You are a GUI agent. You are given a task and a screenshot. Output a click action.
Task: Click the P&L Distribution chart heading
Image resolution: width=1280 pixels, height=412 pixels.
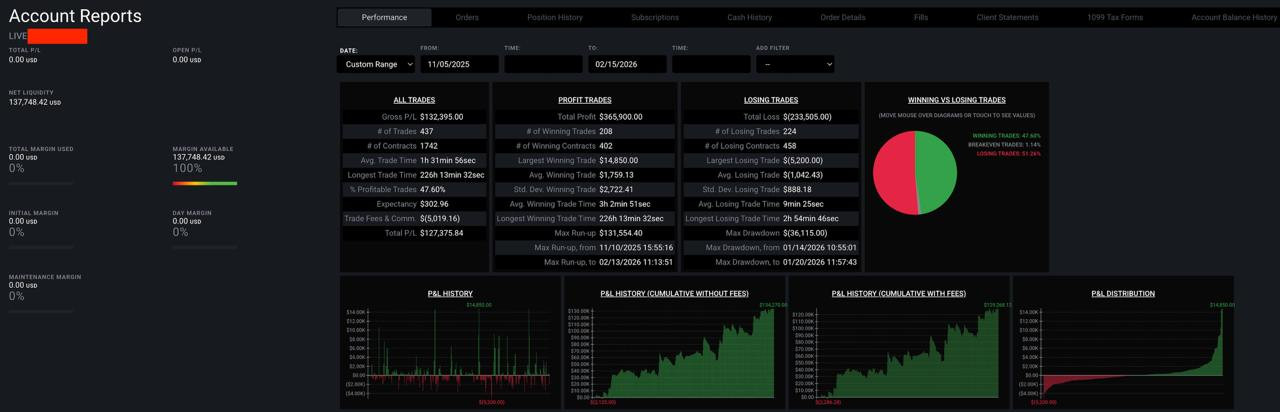pos(1122,293)
